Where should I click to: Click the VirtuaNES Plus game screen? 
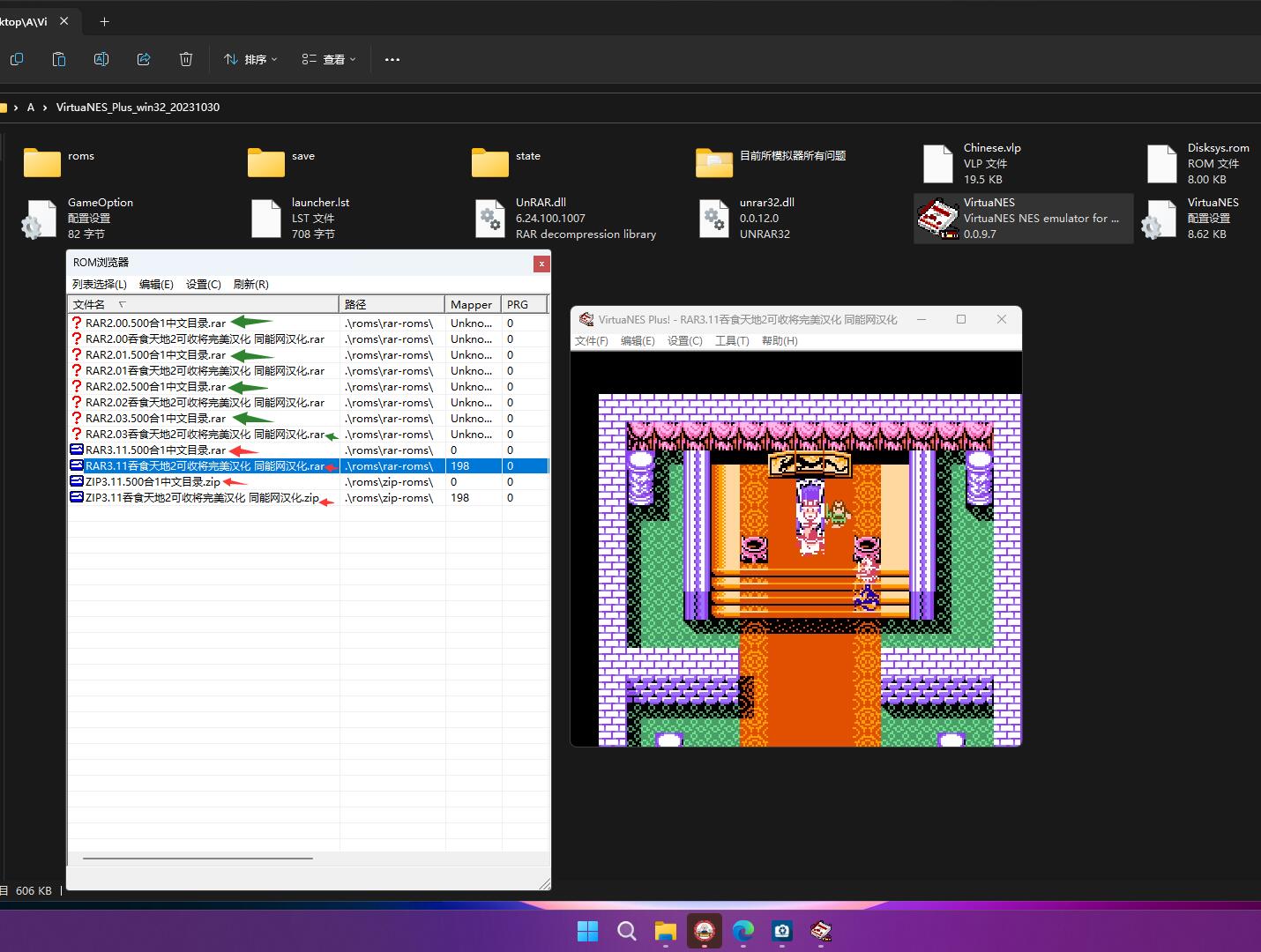pos(796,548)
